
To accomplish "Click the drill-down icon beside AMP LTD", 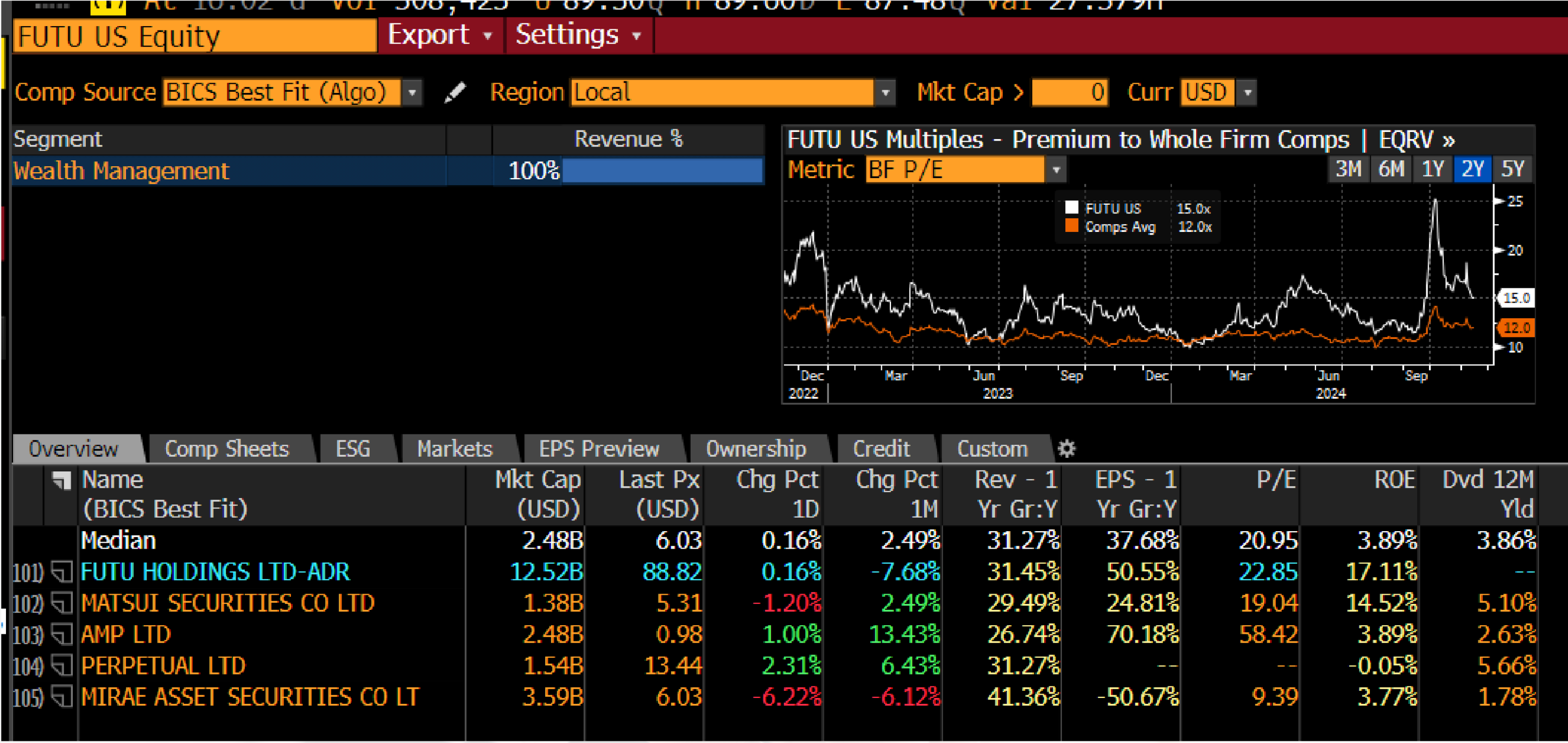I will point(61,634).
